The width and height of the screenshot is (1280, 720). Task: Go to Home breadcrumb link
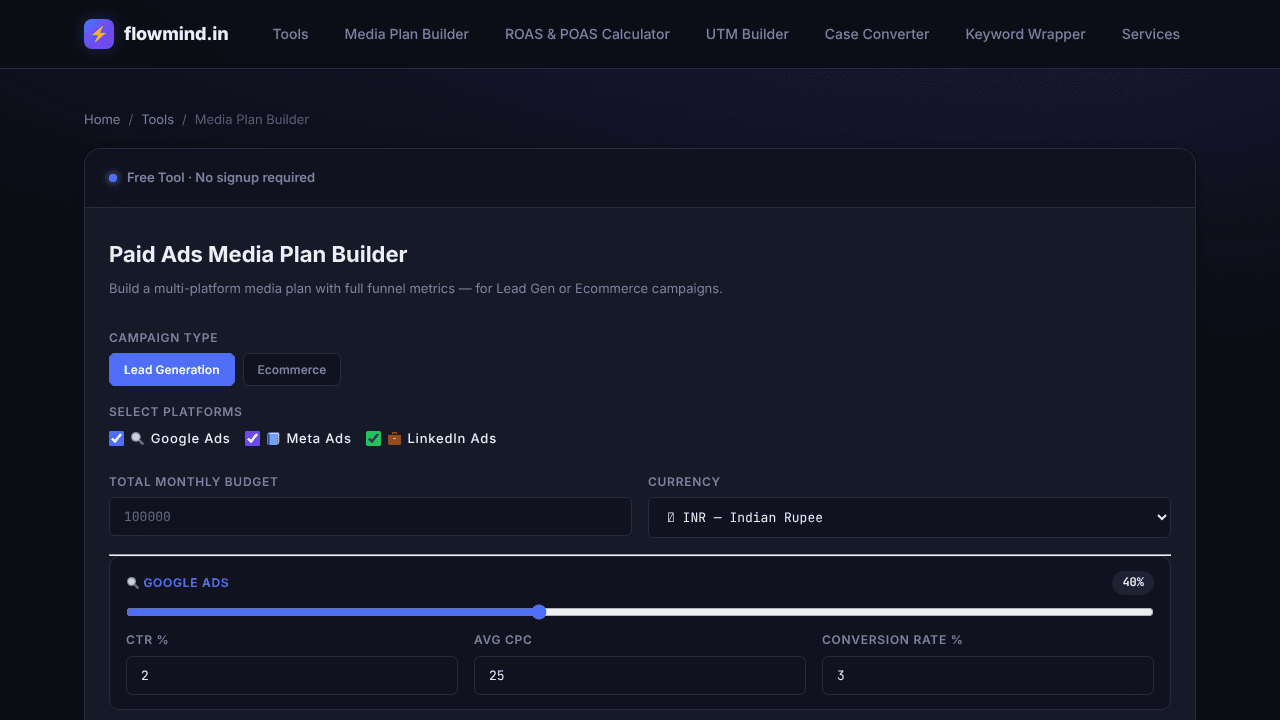click(x=102, y=119)
